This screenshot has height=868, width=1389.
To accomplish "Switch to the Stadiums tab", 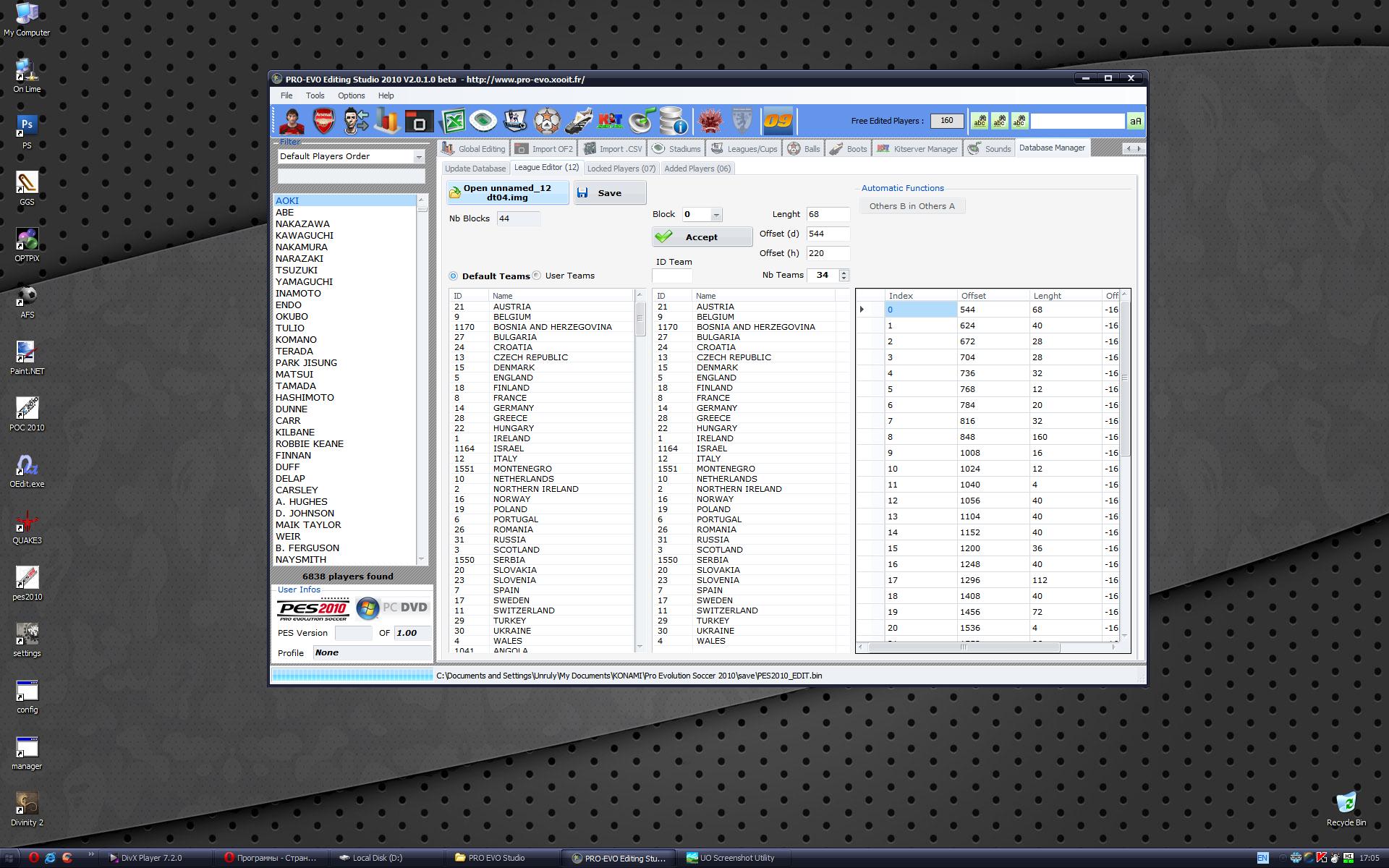I will click(x=676, y=149).
